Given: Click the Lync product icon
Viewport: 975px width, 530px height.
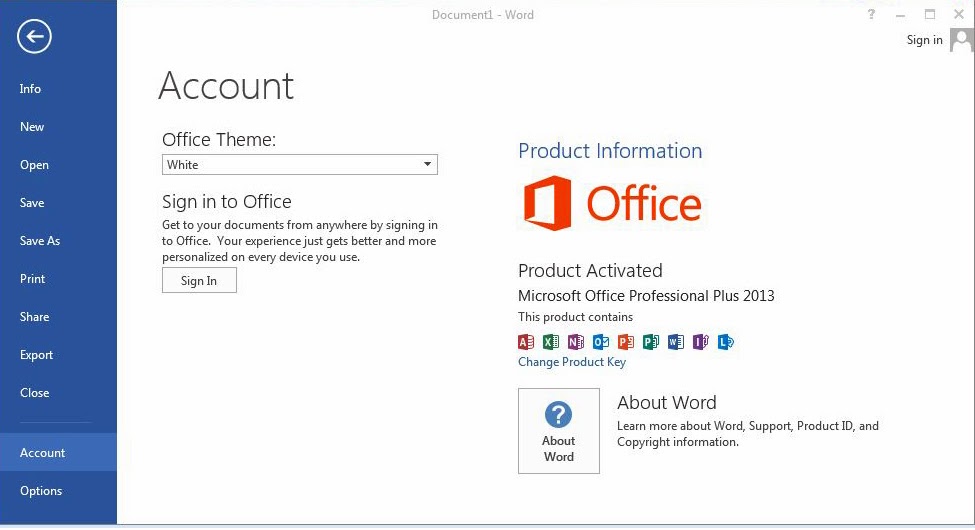Looking at the screenshot, I should 726,342.
